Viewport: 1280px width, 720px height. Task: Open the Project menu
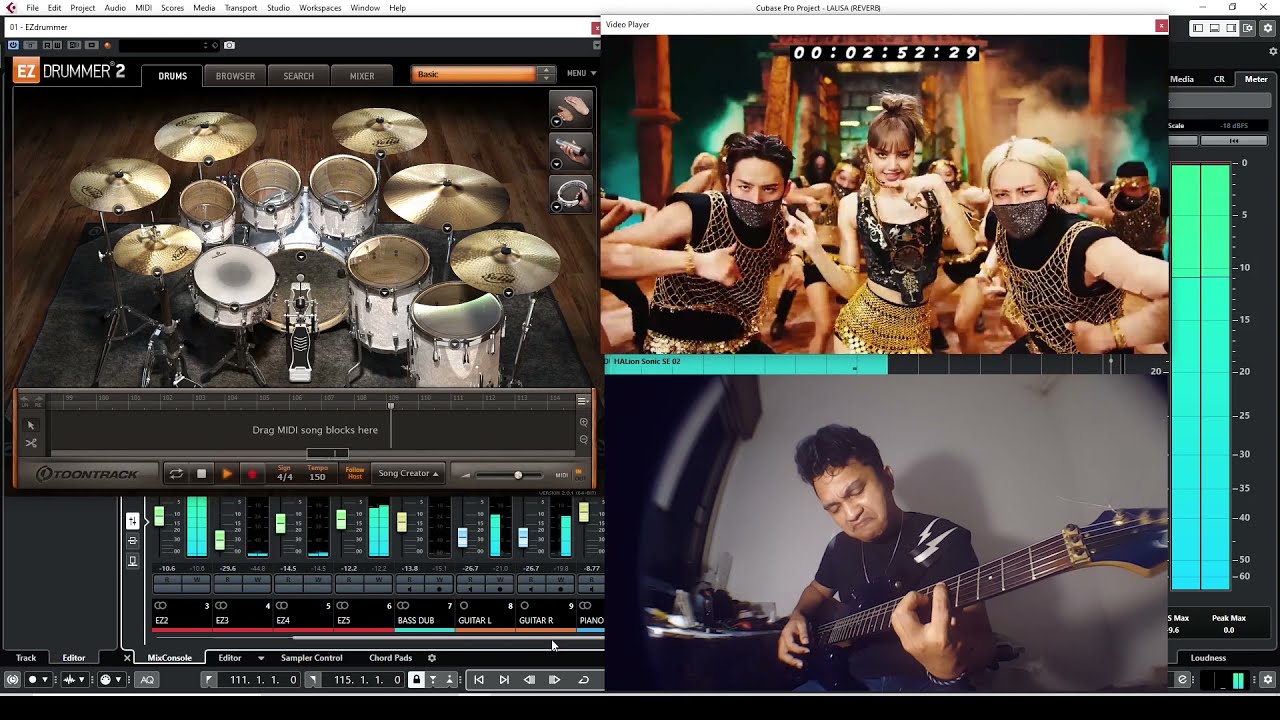point(83,8)
